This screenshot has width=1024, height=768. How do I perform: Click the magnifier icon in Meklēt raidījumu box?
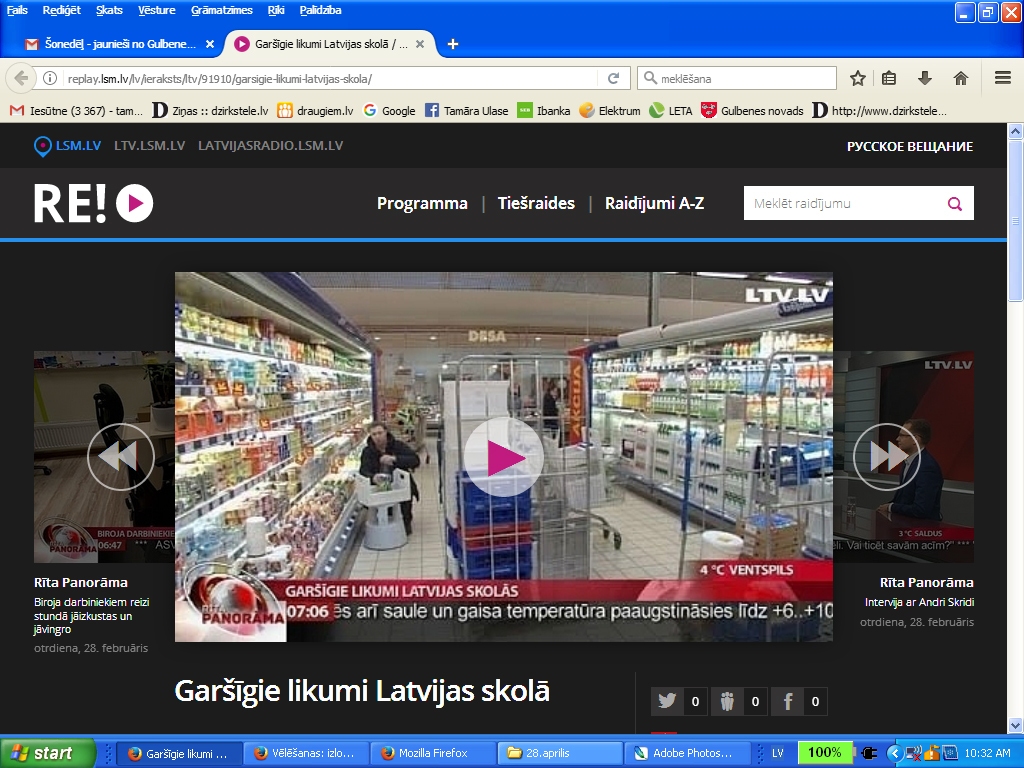coord(955,202)
